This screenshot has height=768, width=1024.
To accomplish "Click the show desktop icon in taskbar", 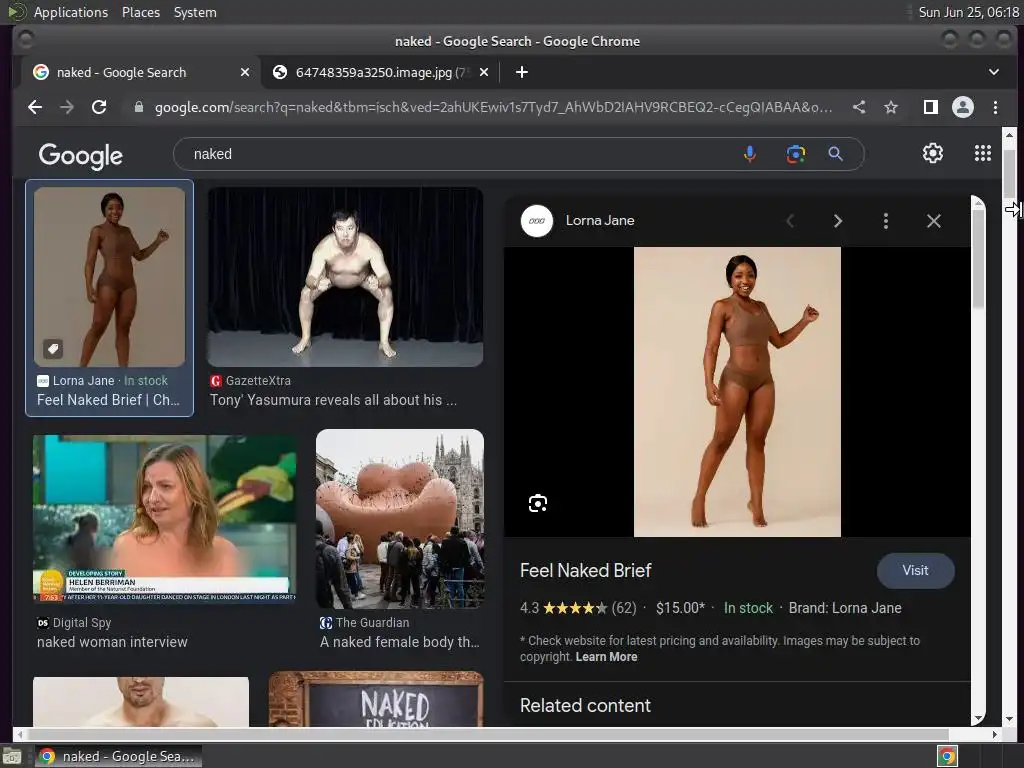I will 12,756.
